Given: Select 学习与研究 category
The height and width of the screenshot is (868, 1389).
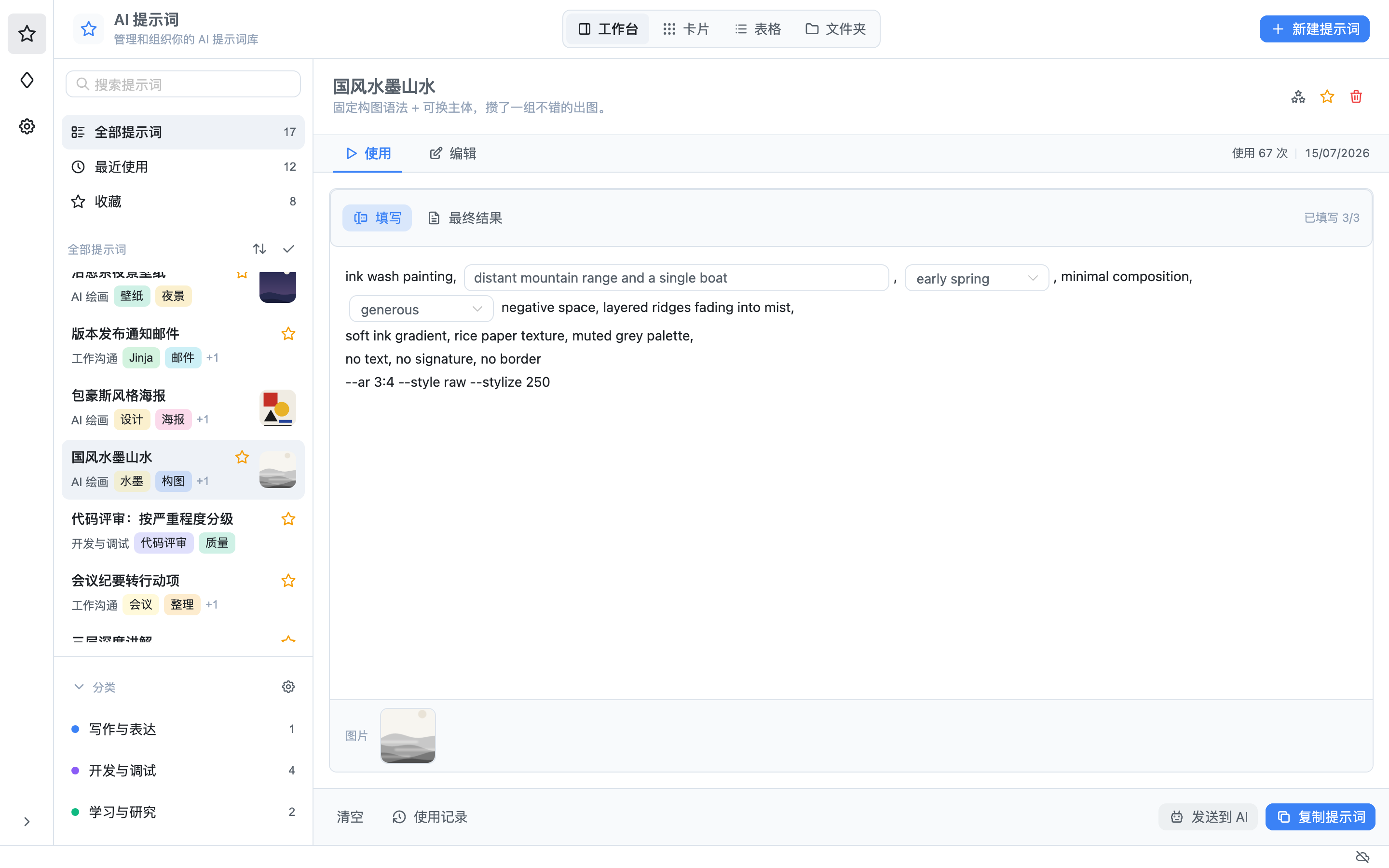Looking at the screenshot, I should pyautogui.click(x=183, y=812).
